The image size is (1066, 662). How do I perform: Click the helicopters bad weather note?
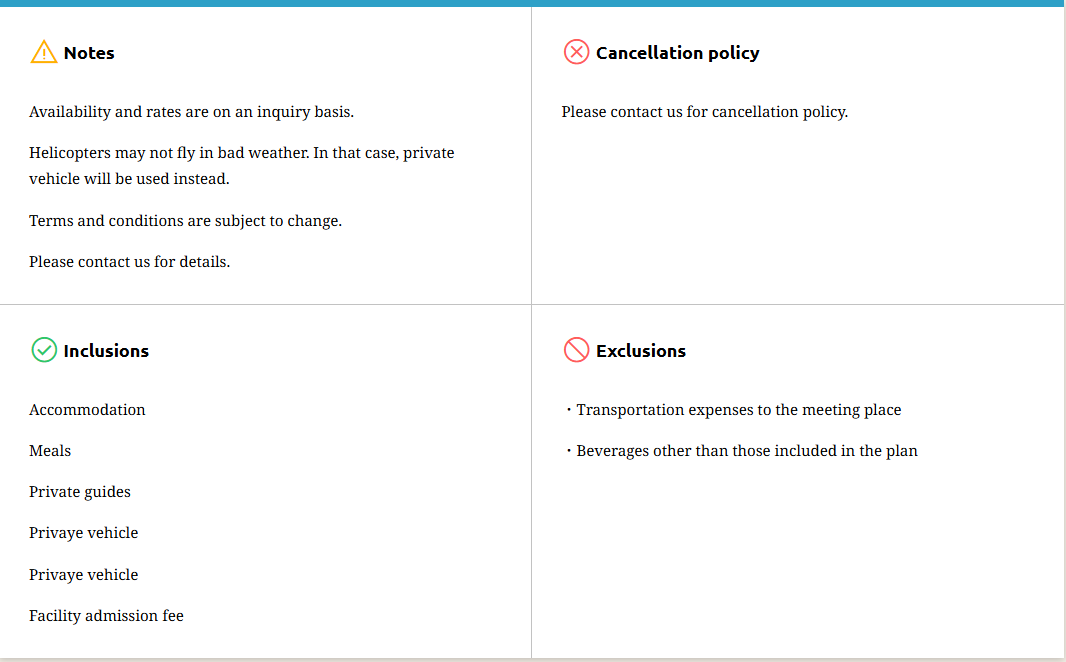(241, 166)
